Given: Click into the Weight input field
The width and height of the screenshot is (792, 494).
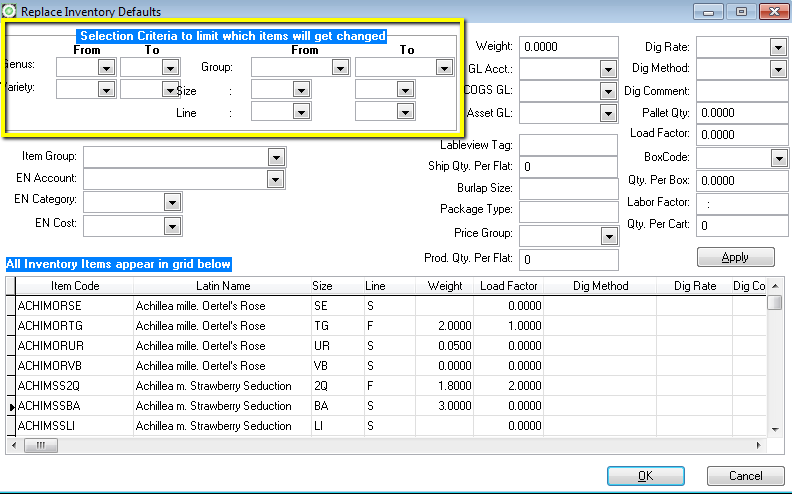Looking at the screenshot, I should click(x=568, y=47).
